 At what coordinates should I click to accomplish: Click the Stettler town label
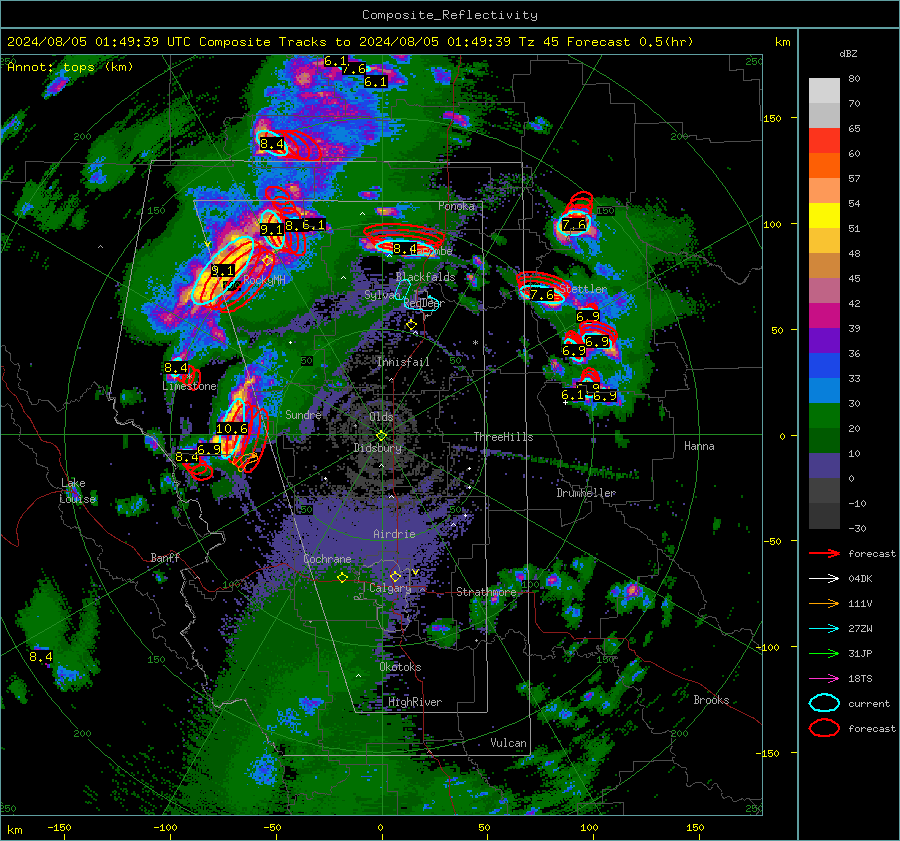[x=583, y=289]
